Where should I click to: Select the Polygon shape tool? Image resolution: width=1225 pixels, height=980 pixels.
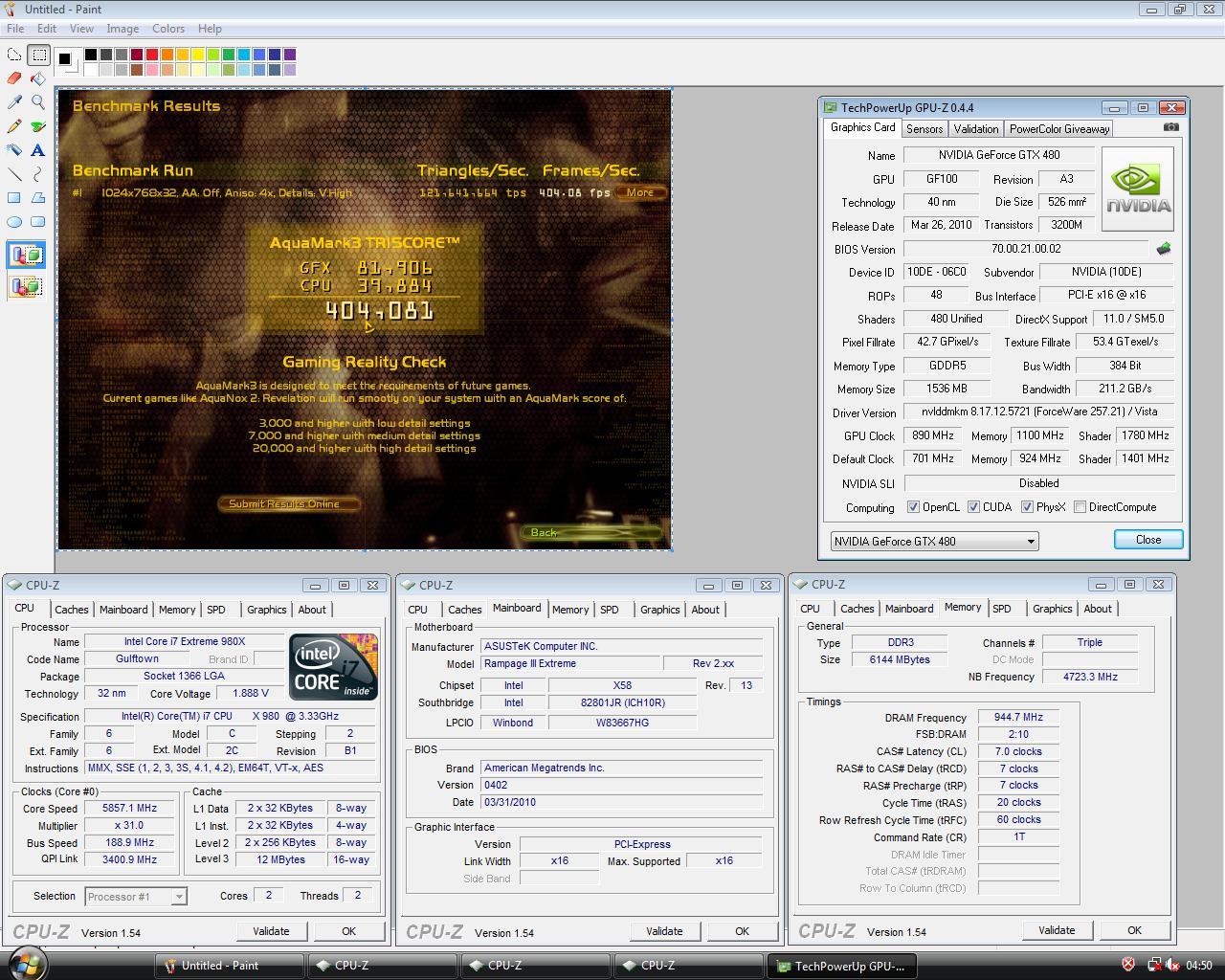point(38,198)
